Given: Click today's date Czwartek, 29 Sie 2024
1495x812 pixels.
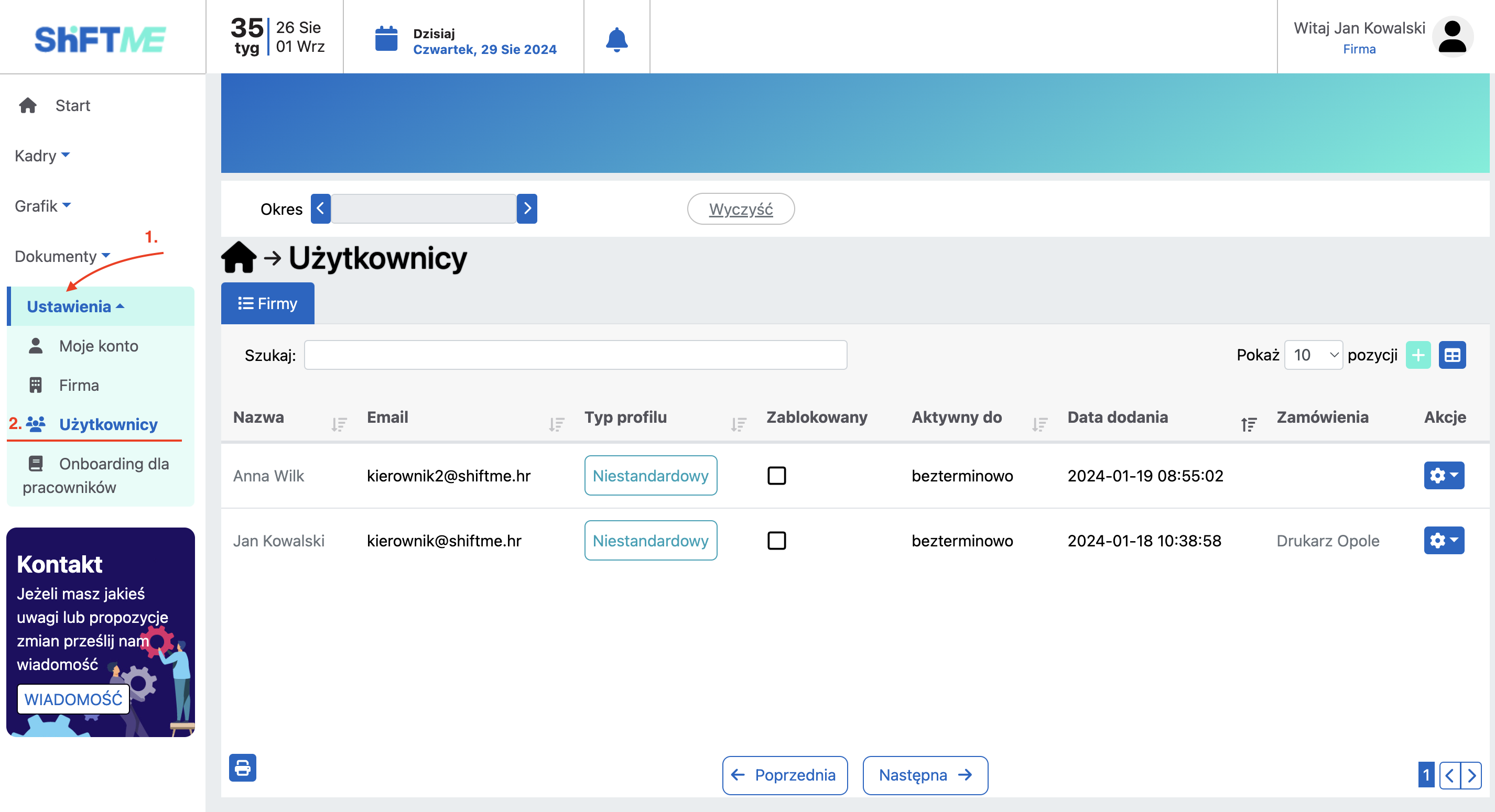Looking at the screenshot, I should point(484,49).
